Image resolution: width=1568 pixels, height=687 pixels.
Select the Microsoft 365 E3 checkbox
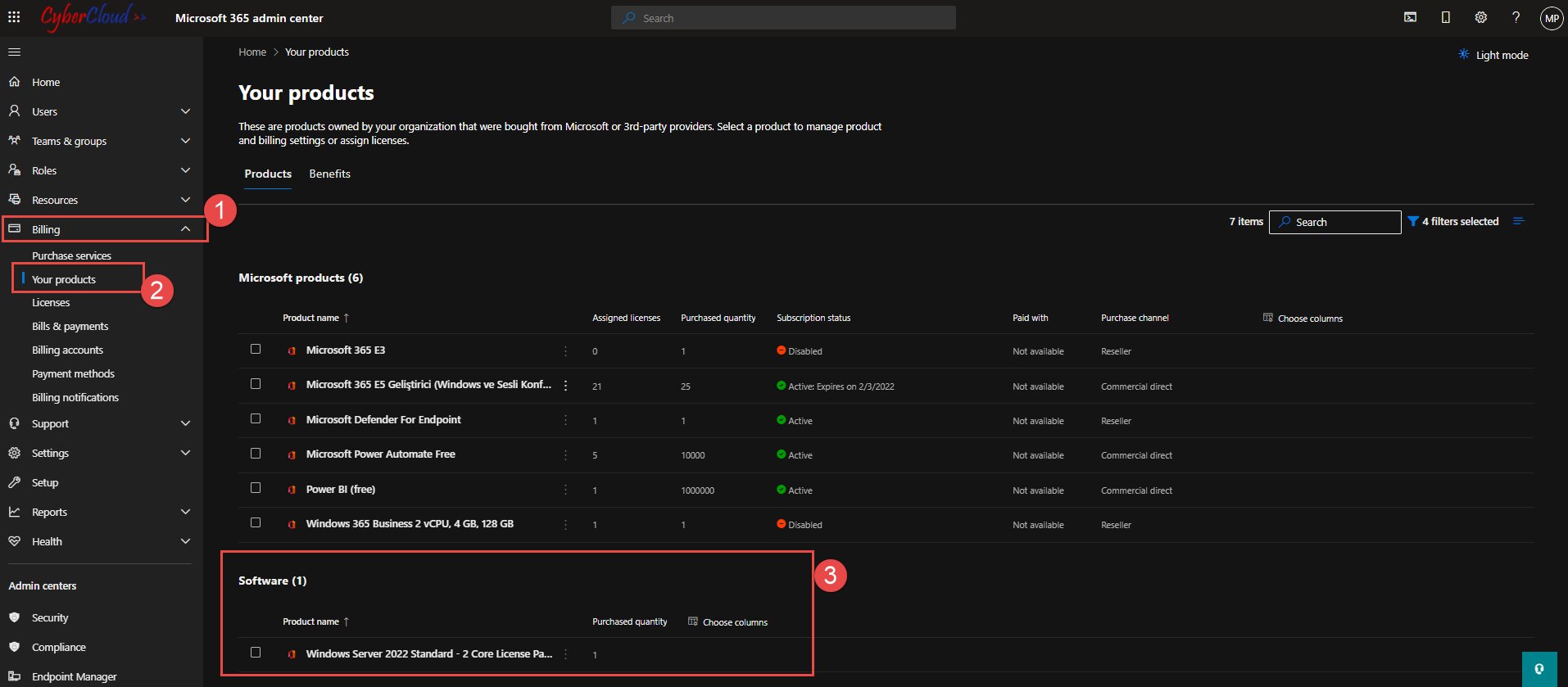click(256, 349)
